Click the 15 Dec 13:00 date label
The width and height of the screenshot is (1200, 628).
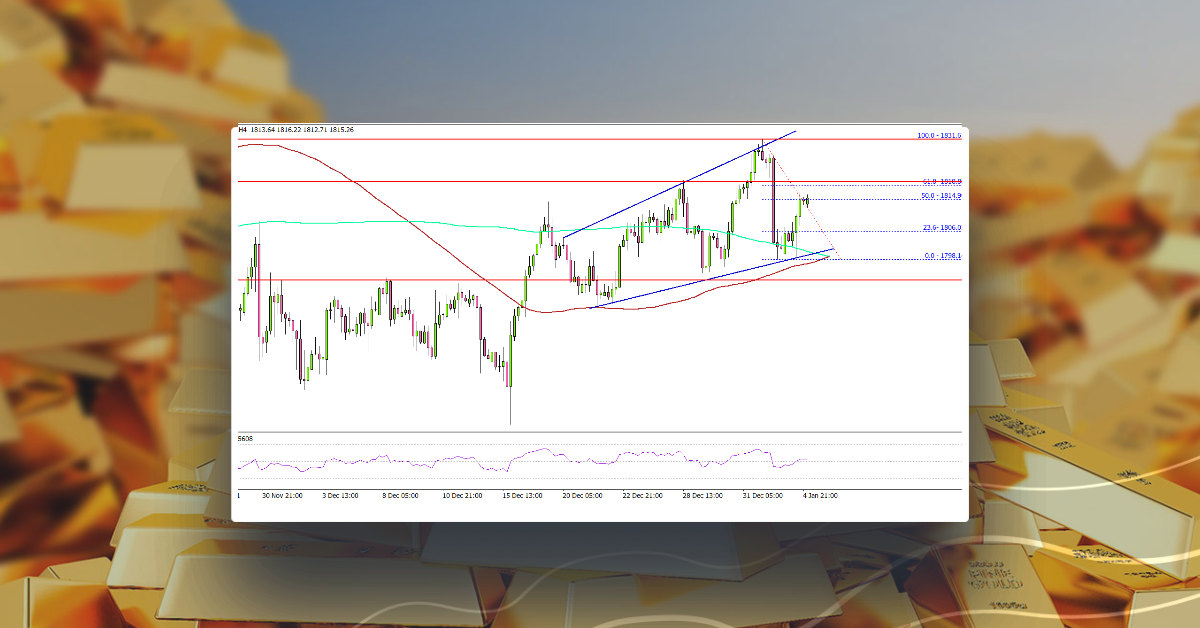pyautogui.click(x=524, y=494)
